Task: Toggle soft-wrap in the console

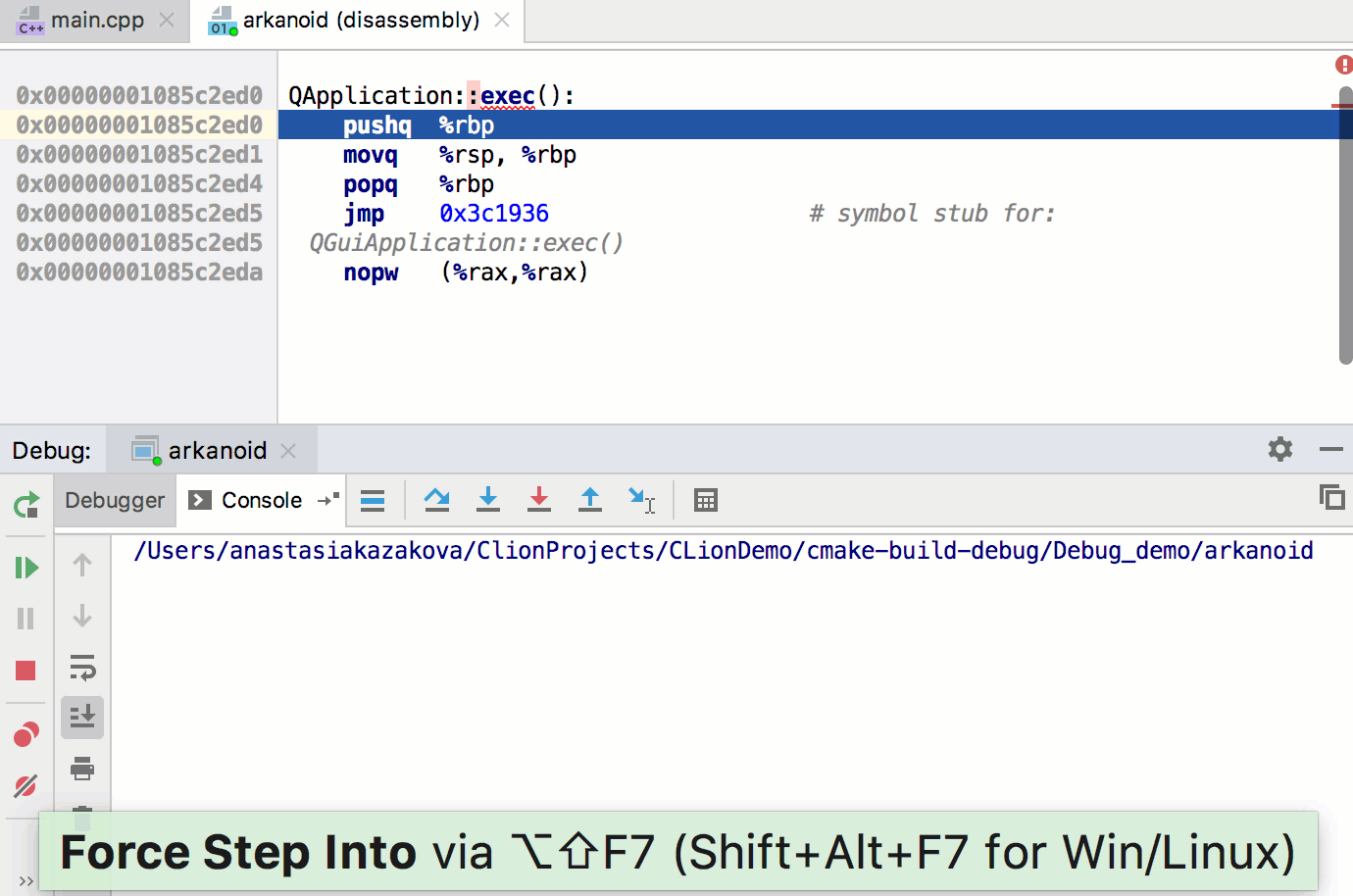Action: tap(82, 668)
